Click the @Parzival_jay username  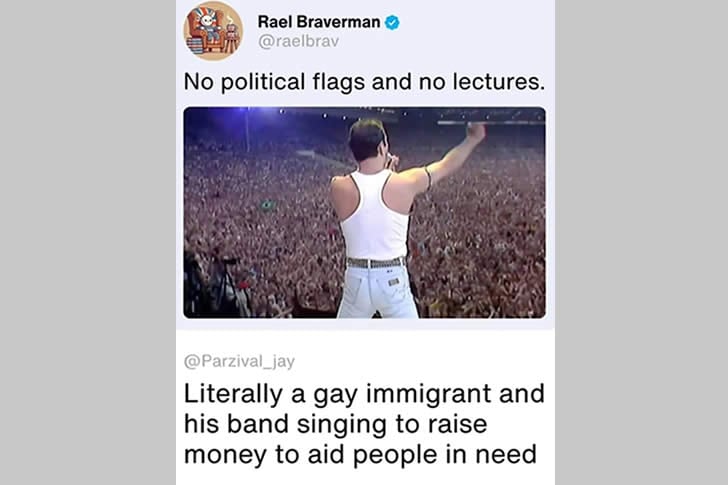[x=239, y=361]
